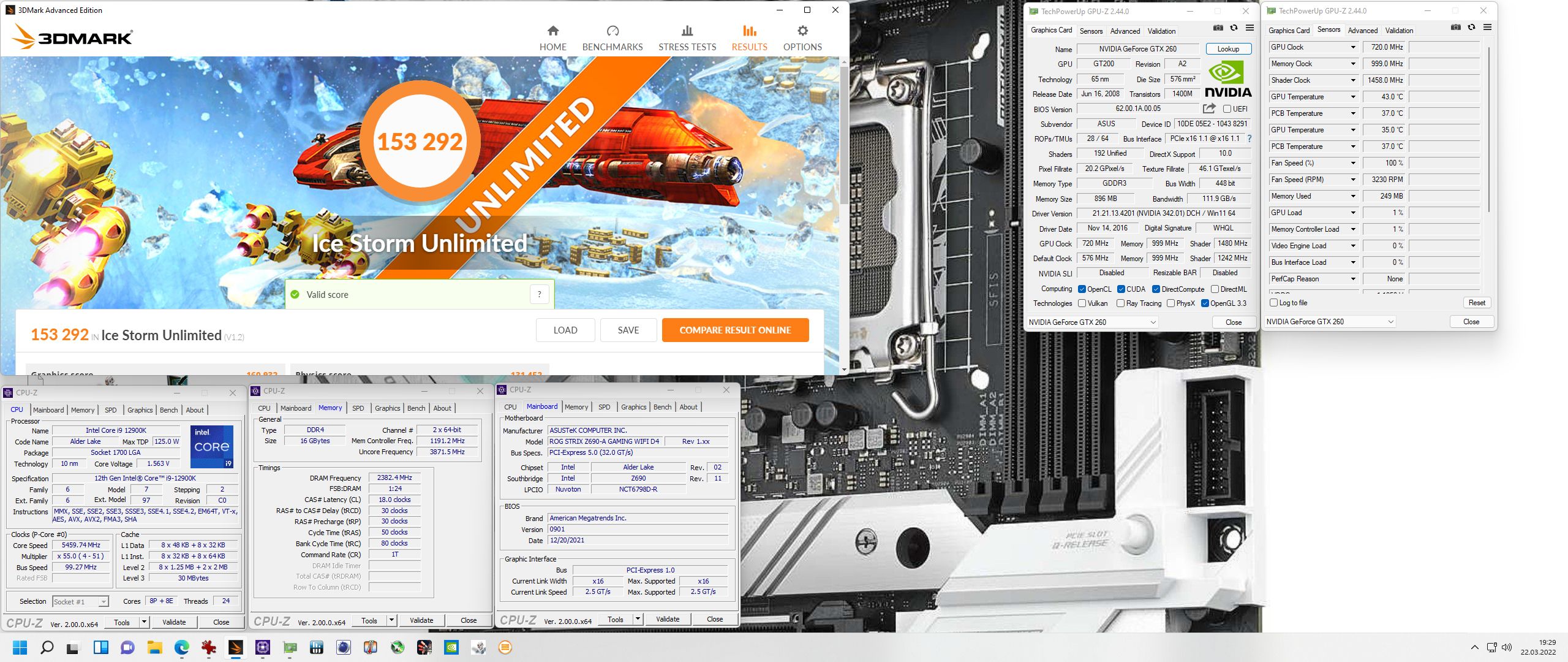The width and height of the screenshot is (1568, 662).
Task: Click Lookup button in GPU-Z
Action: click(x=1228, y=49)
